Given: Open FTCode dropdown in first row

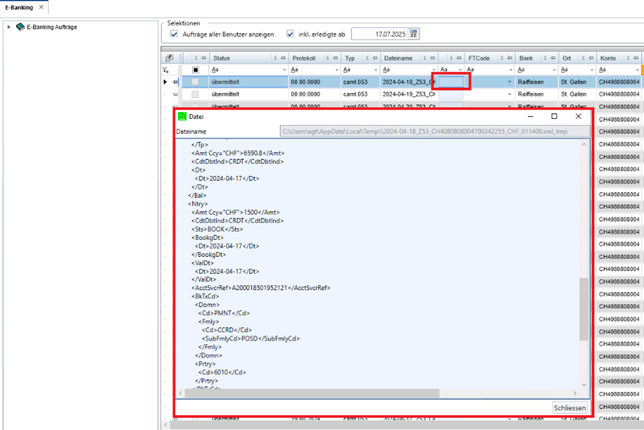Looking at the screenshot, I should 509,82.
